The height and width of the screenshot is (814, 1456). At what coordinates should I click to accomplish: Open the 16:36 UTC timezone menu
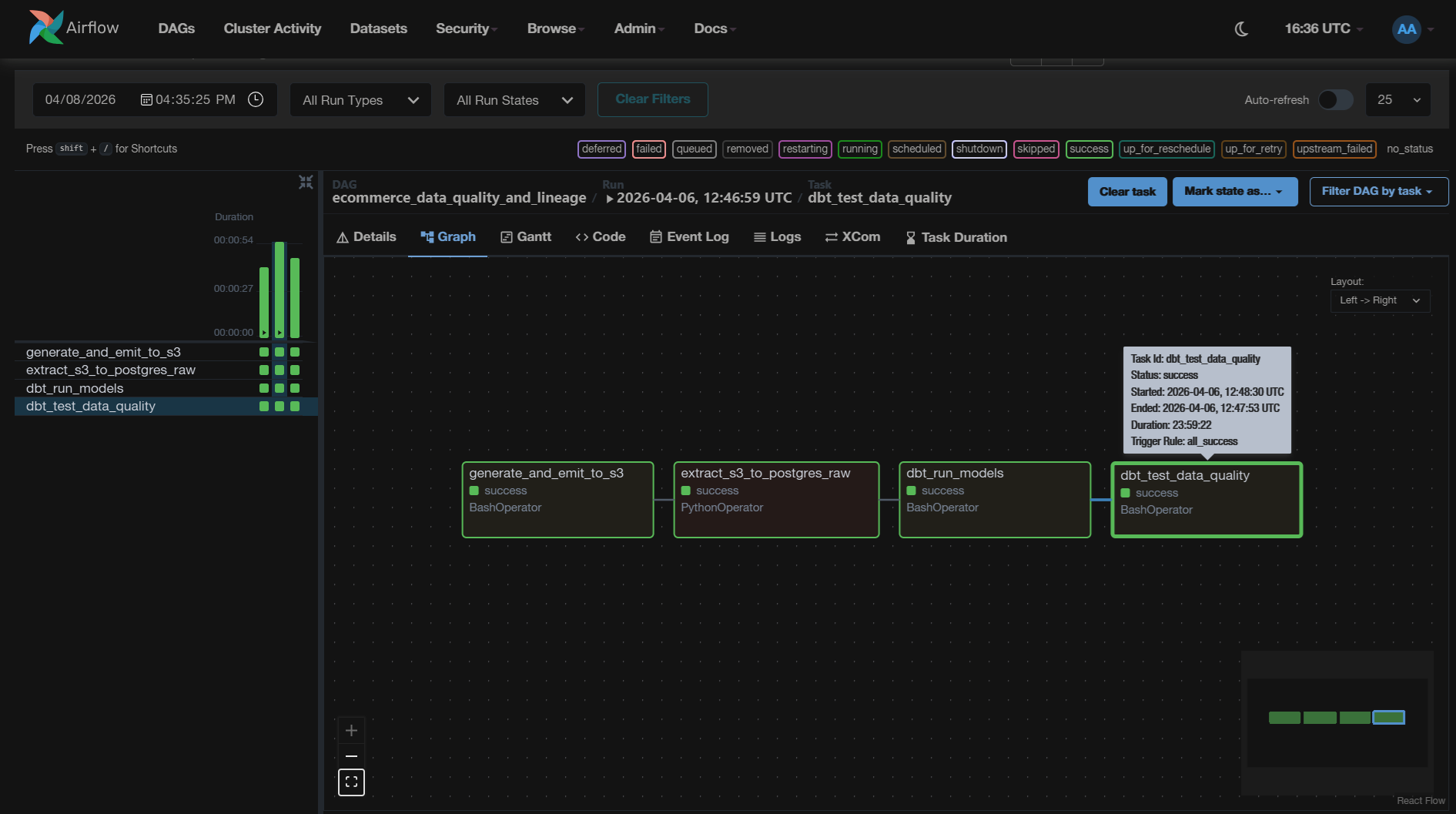[x=1323, y=29]
